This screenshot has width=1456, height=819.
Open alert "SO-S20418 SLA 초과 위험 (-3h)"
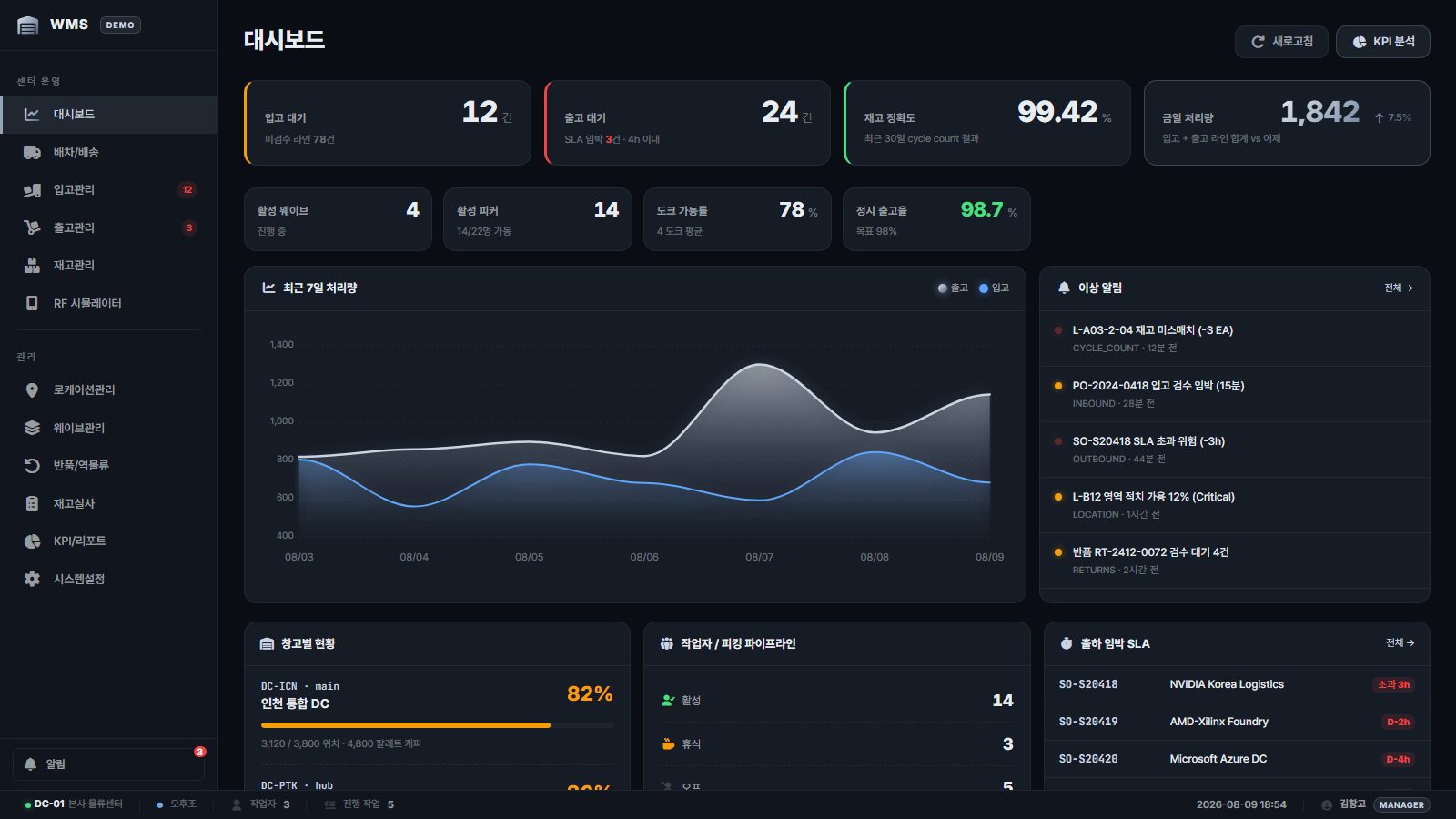1235,450
